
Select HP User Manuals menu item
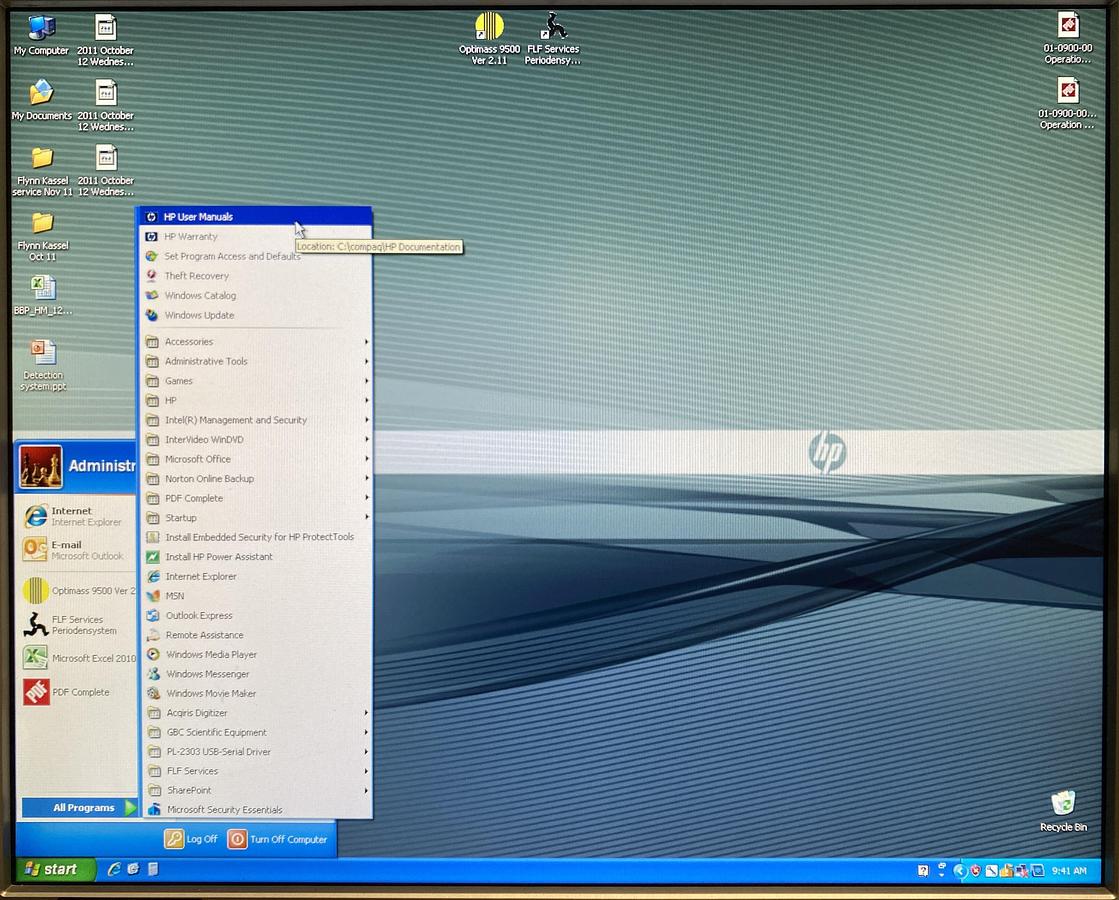[198, 217]
